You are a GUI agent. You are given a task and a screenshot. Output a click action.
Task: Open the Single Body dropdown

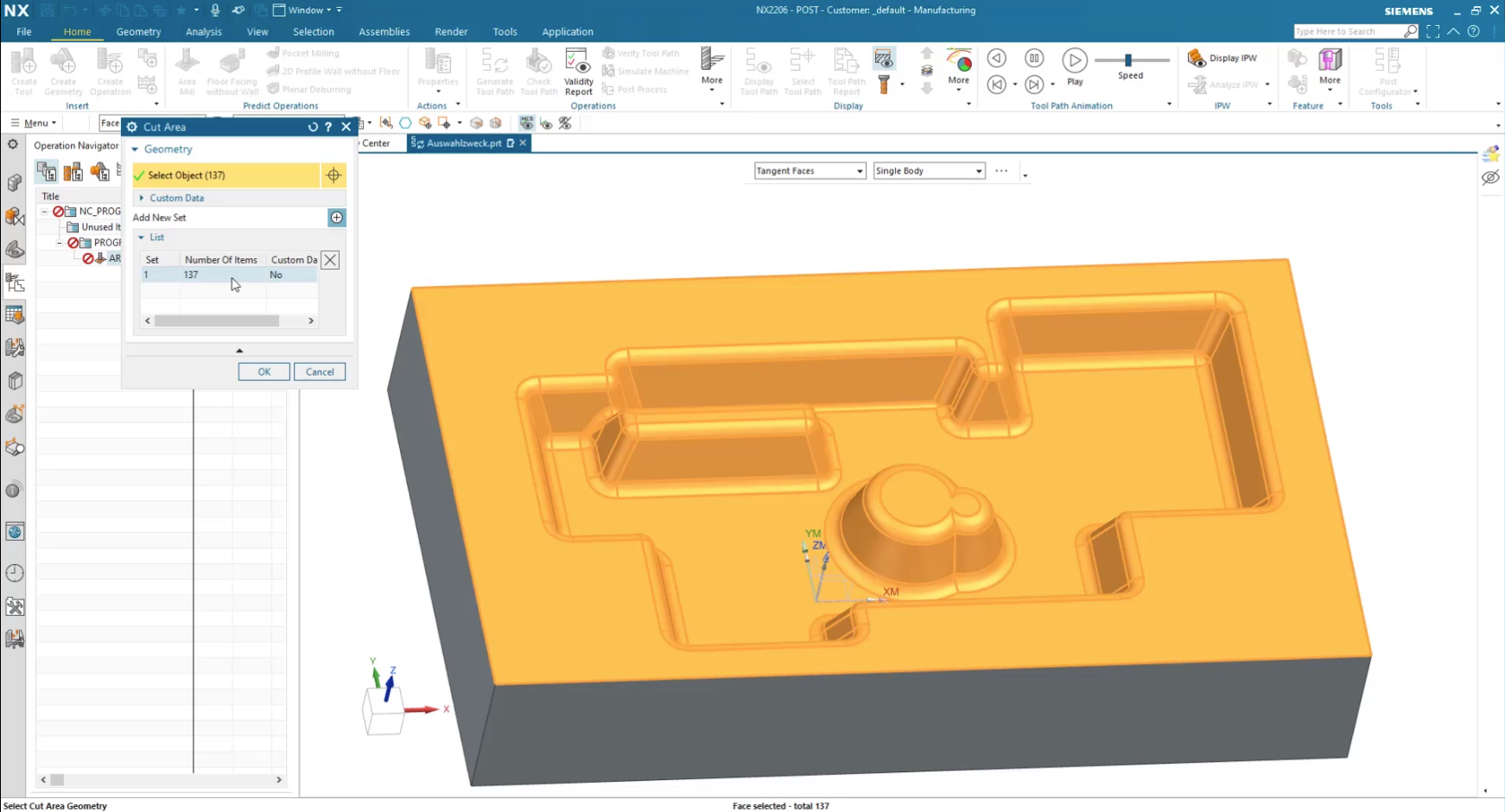click(x=929, y=171)
